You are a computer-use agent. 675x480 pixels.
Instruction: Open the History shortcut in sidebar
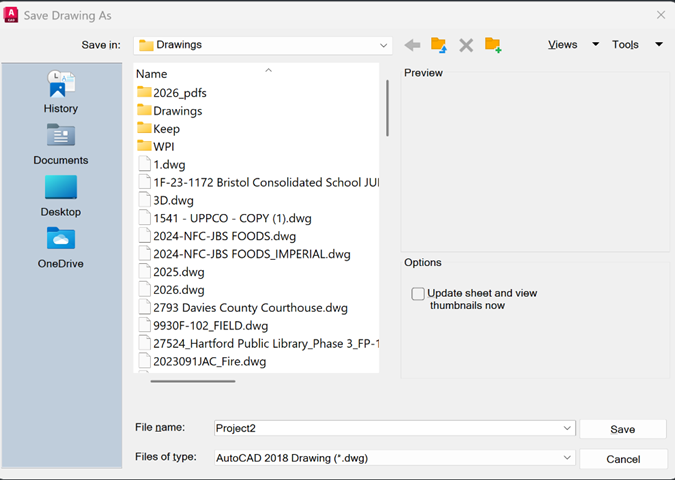[x=61, y=92]
